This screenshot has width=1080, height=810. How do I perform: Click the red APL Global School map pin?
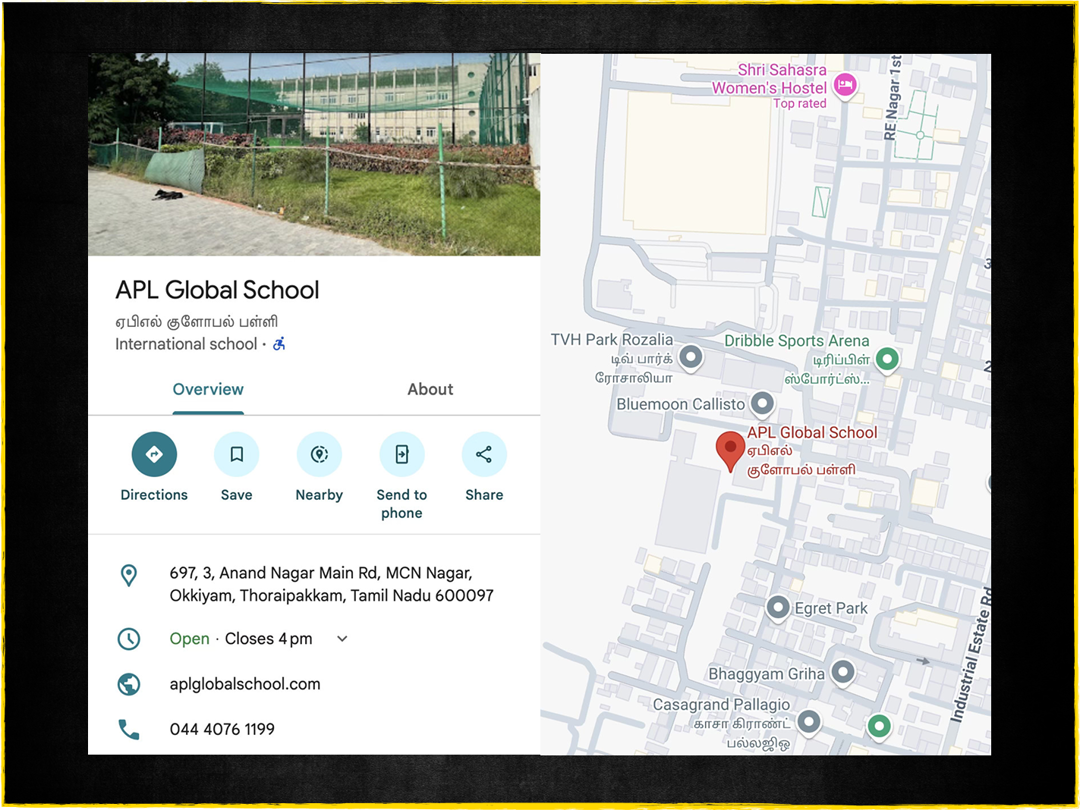click(730, 451)
